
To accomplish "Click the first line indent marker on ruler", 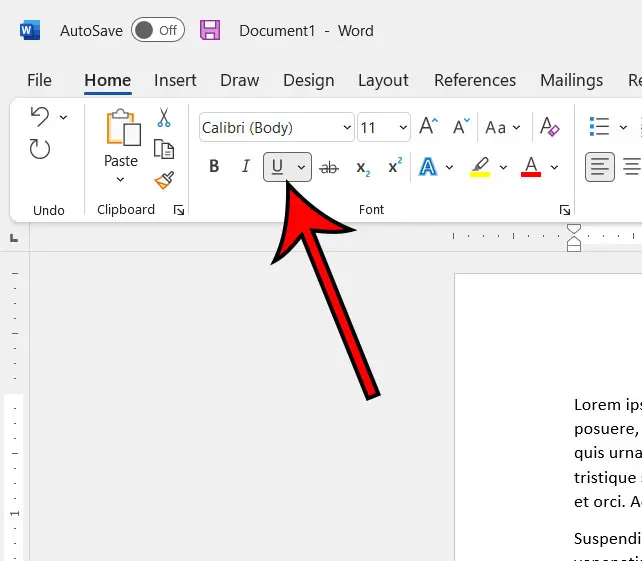I will [x=574, y=229].
